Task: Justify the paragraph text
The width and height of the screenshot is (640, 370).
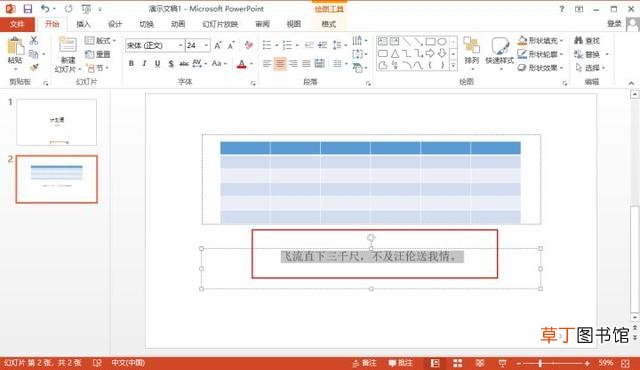Action: (x=306, y=64)
